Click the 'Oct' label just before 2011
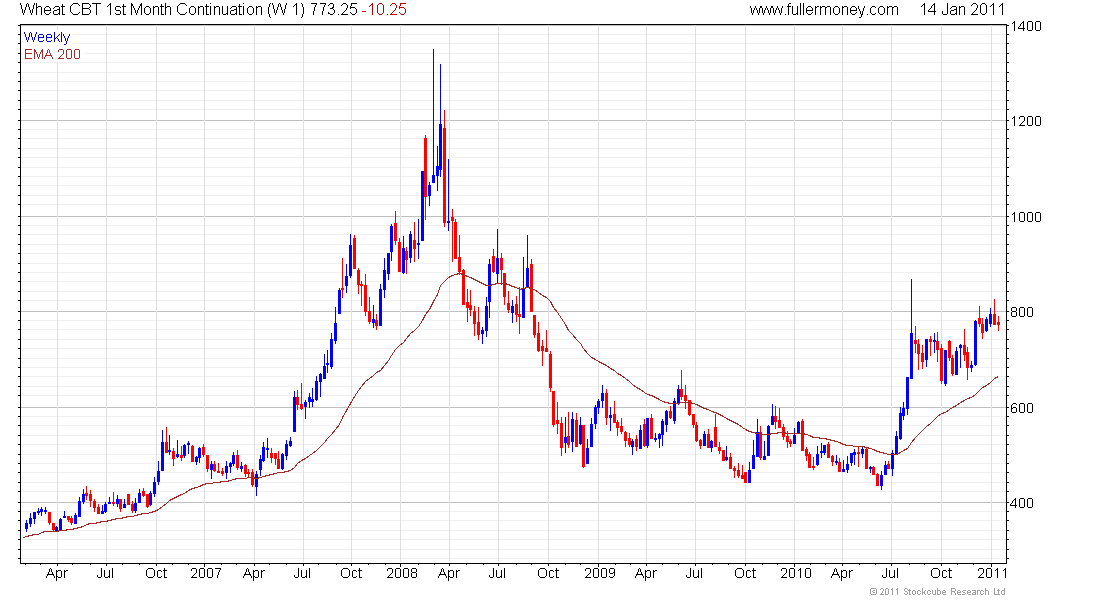This screenshot has height=600, width=1100. tap(941, 573)
